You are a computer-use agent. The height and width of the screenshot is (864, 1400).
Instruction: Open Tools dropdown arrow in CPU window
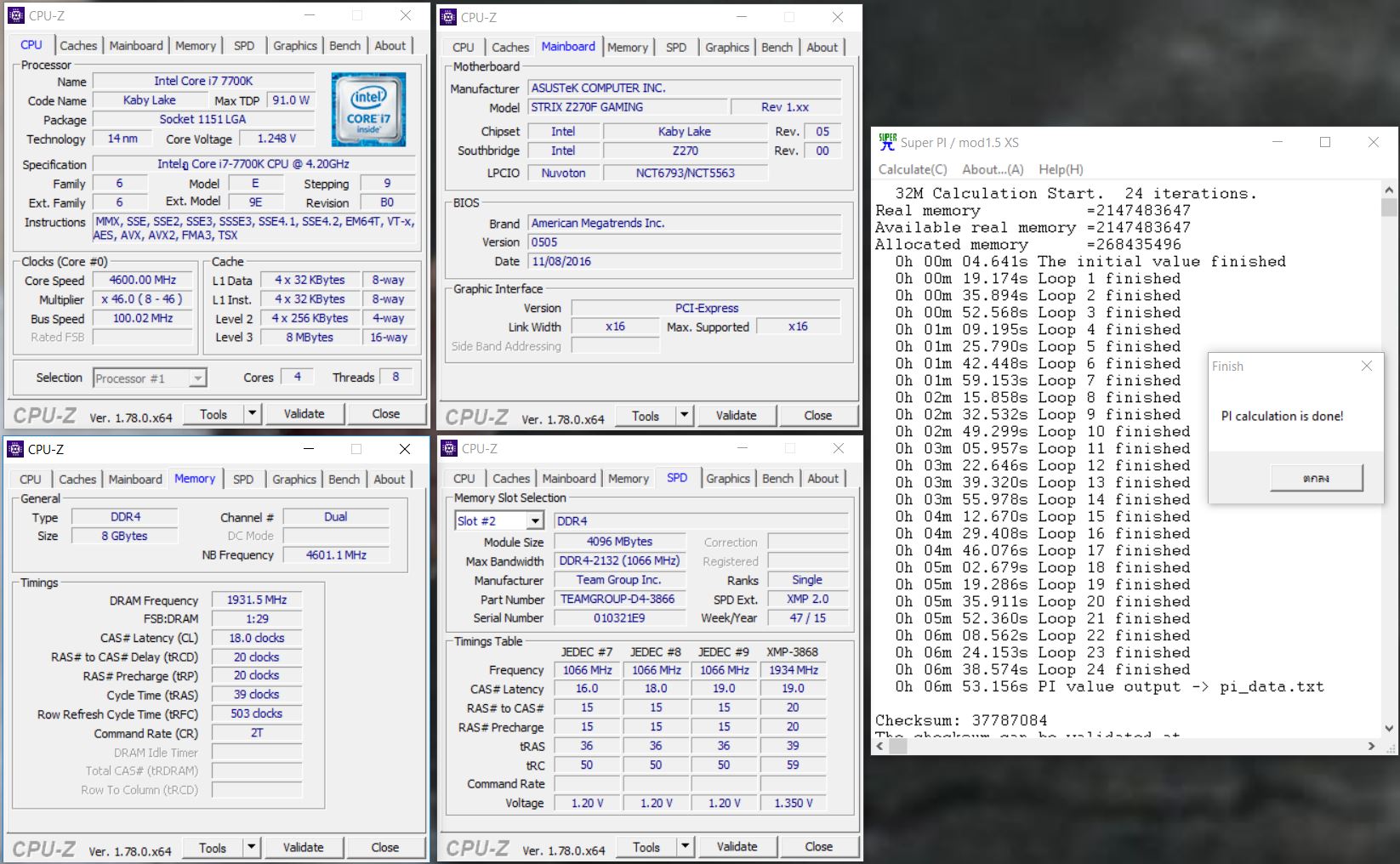coord(252,414)
